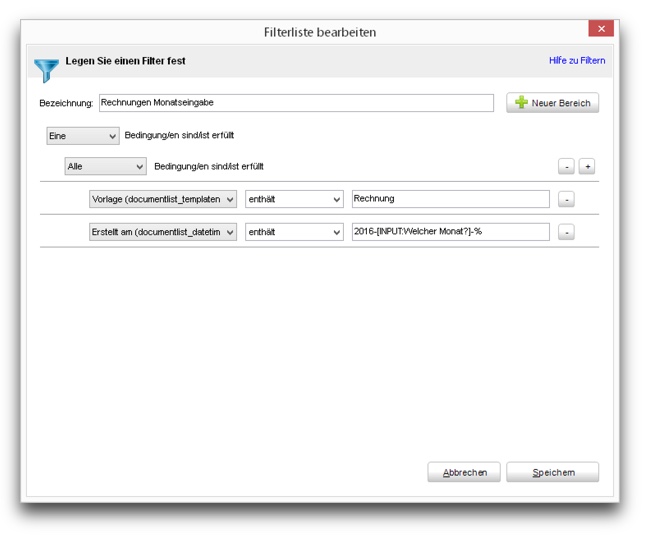Open Hilfe zu Filtern link
667x547 pixels.
coord(577,60)
